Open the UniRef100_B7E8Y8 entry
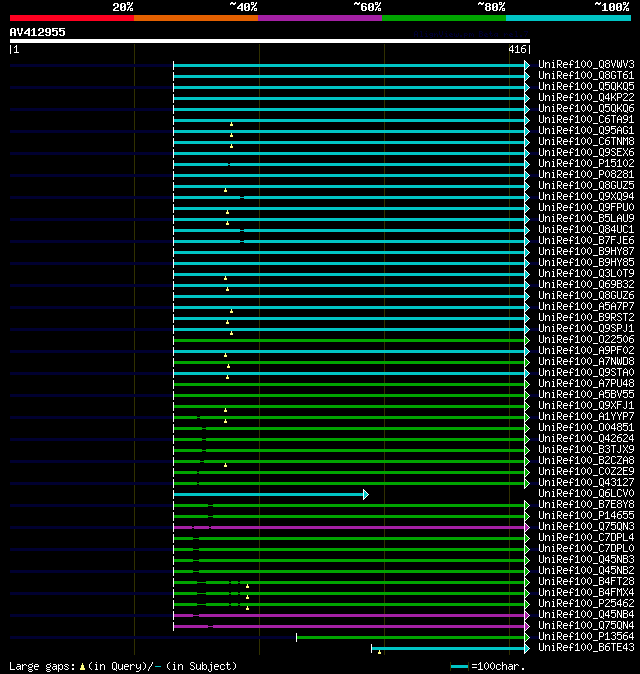 pyautogui.click(x=586, y=505)
